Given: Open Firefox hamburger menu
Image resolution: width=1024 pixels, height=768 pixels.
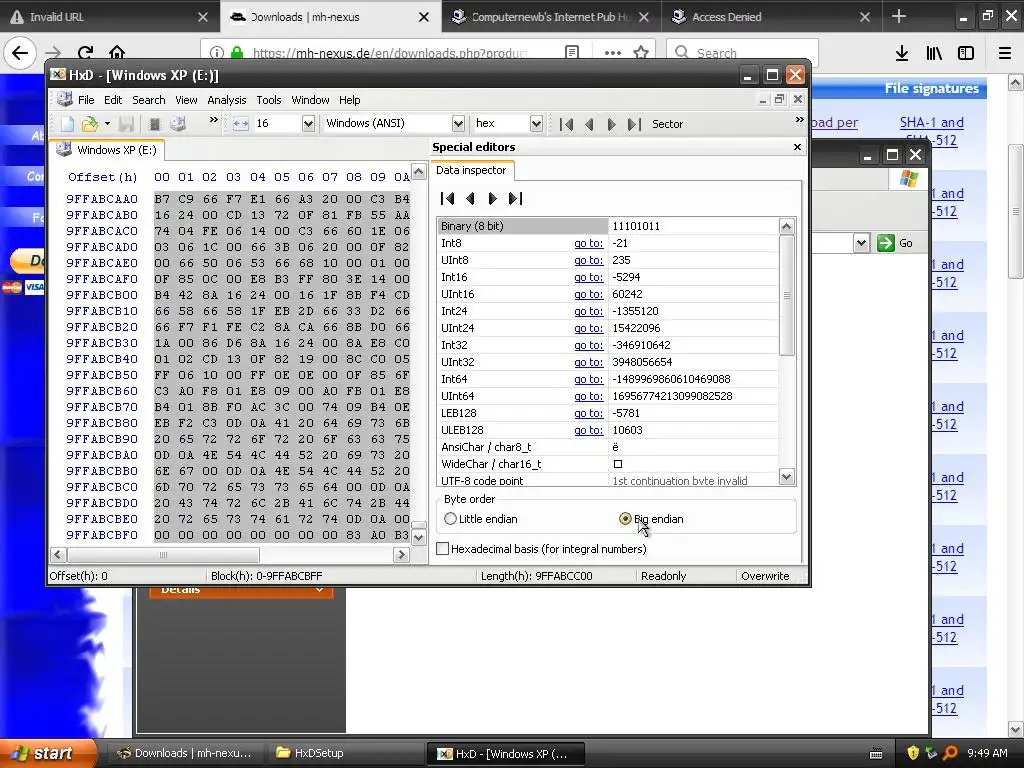Looking at the screenshot, I should [x=1005, y=53].
